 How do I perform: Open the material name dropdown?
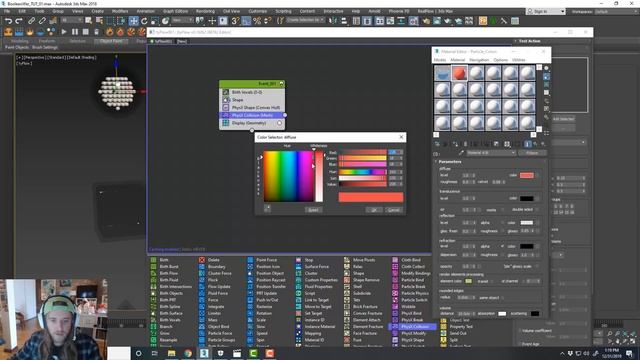[491, 153]
